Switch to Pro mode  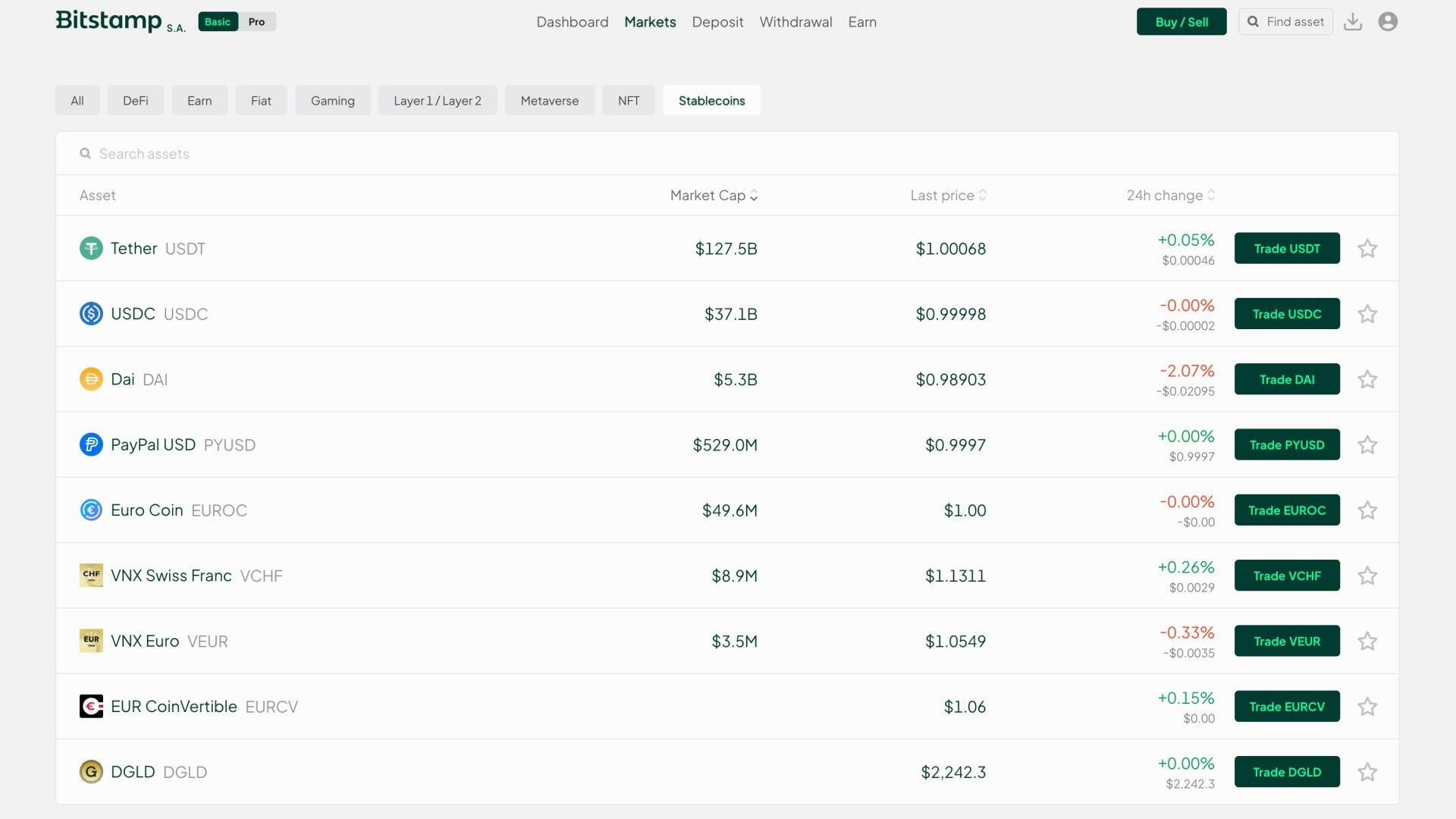click(x=257, y=21)
